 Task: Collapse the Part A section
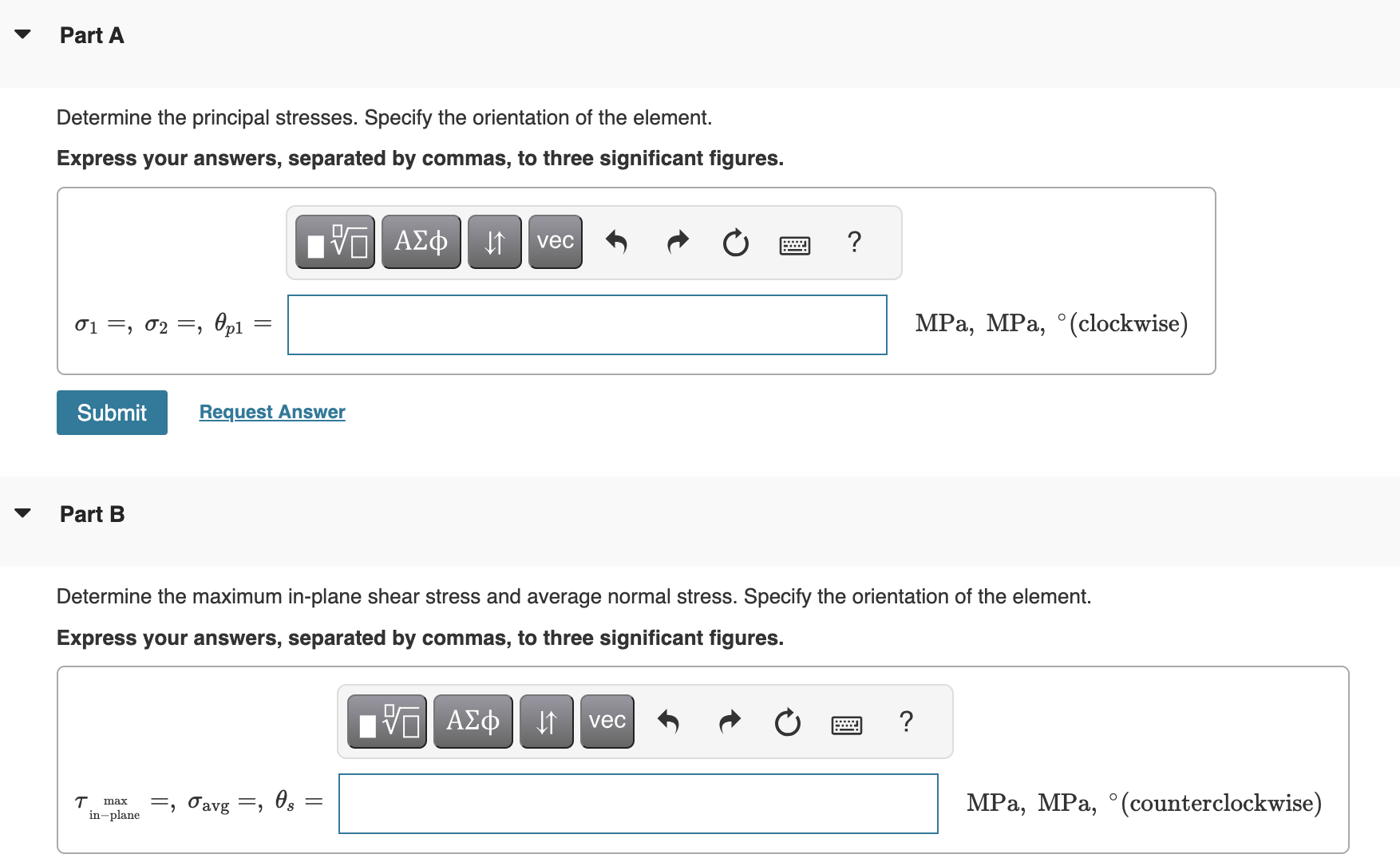[22, 34]
